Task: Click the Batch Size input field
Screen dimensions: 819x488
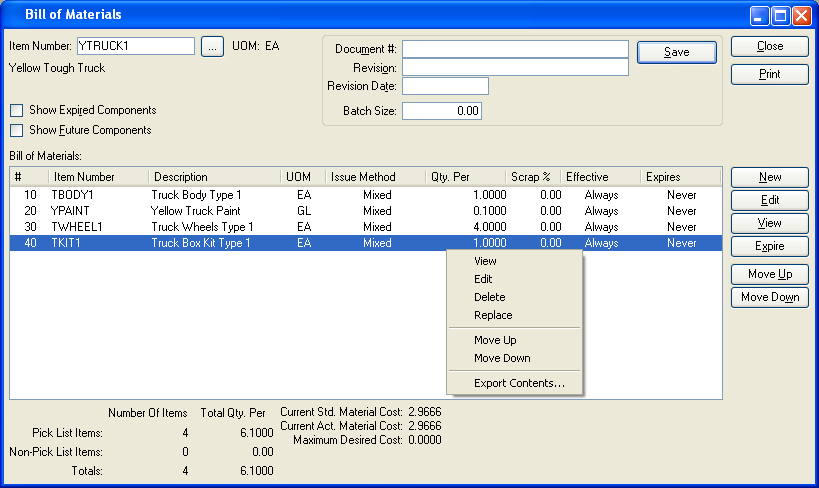Action: point(442,111)
